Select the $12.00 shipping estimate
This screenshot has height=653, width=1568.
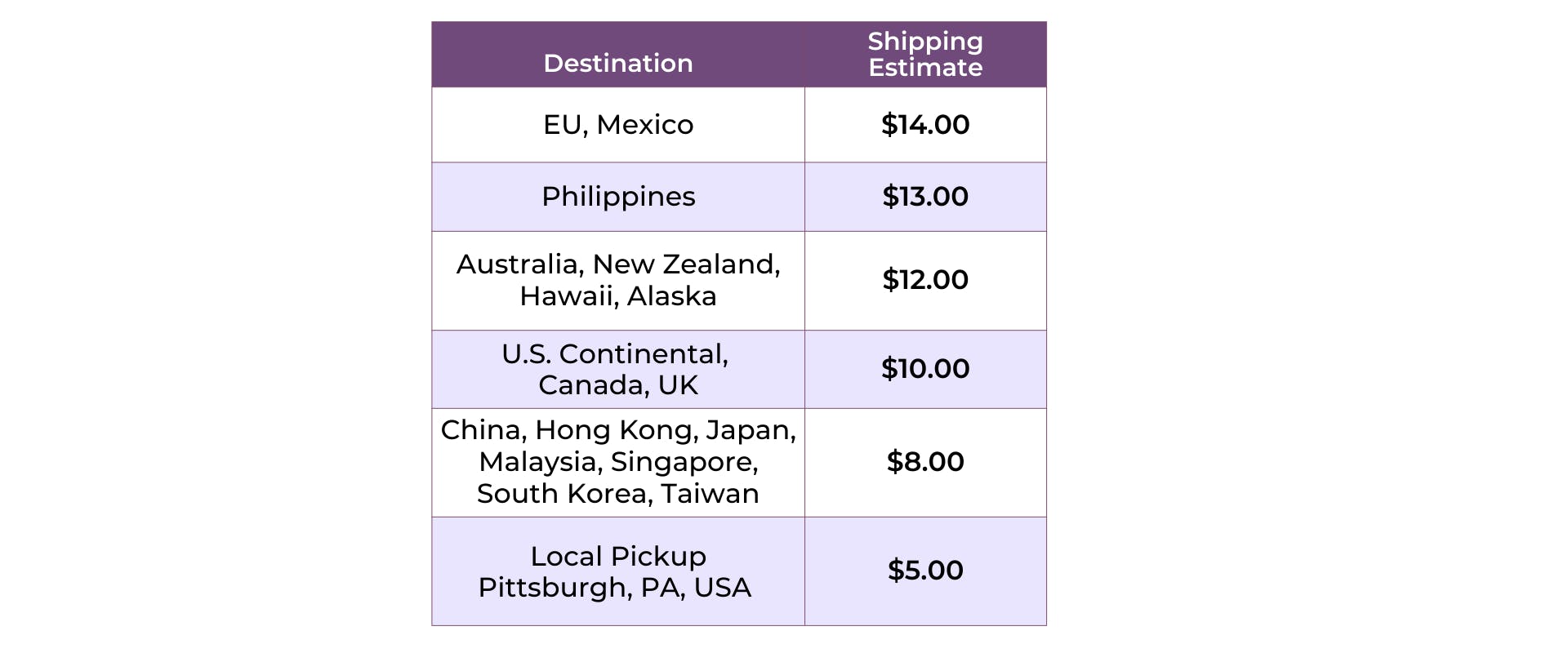924,280
